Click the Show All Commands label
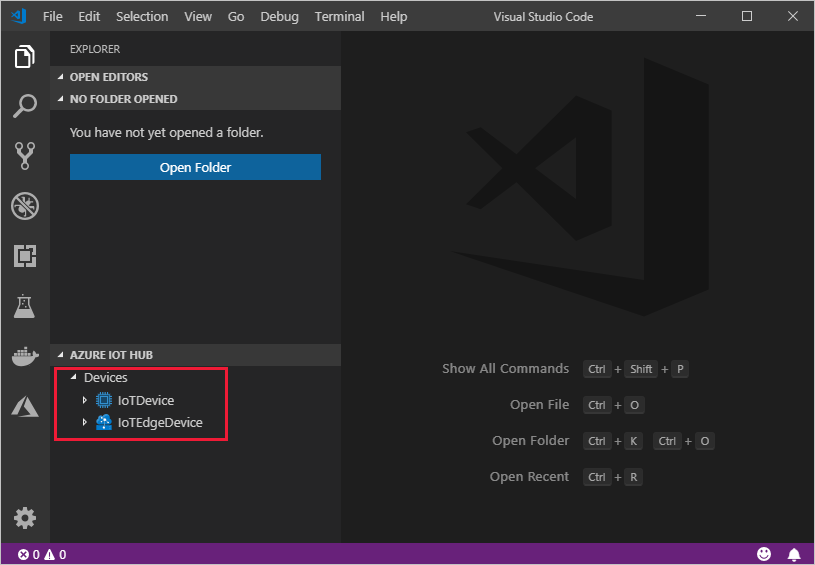The image size is (815, 565). click(505, 369)
